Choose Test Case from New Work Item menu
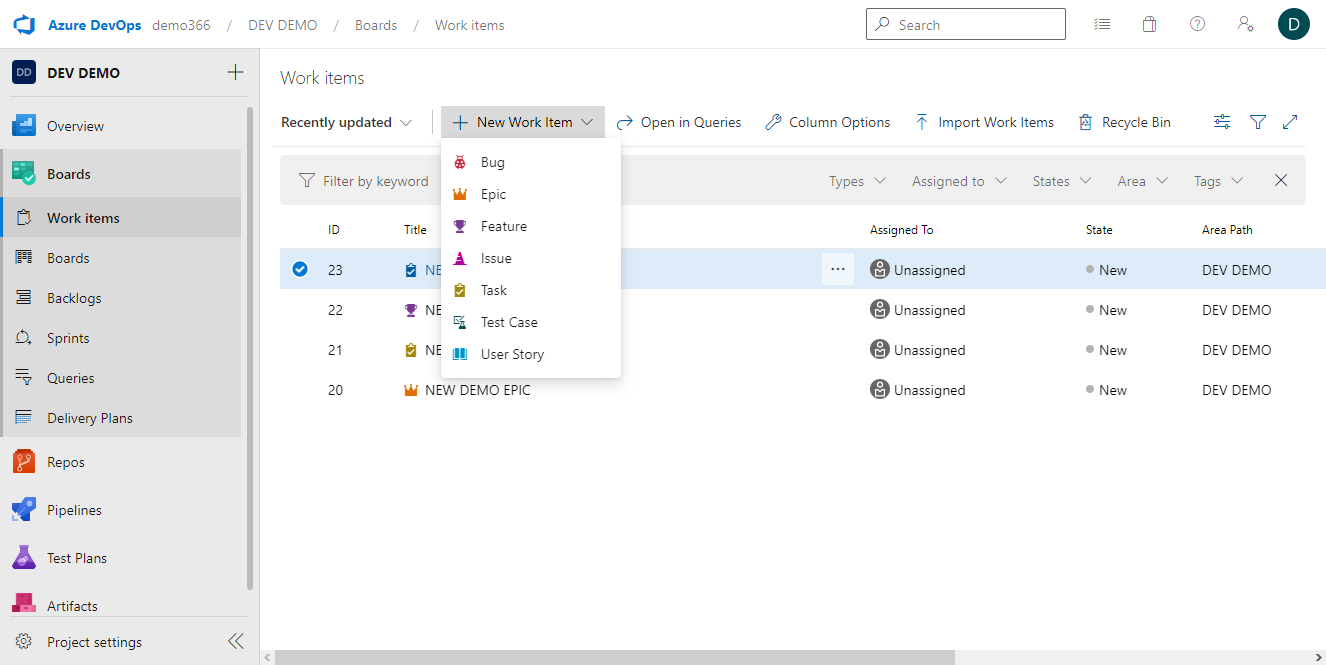 click(x=531, y=322)
